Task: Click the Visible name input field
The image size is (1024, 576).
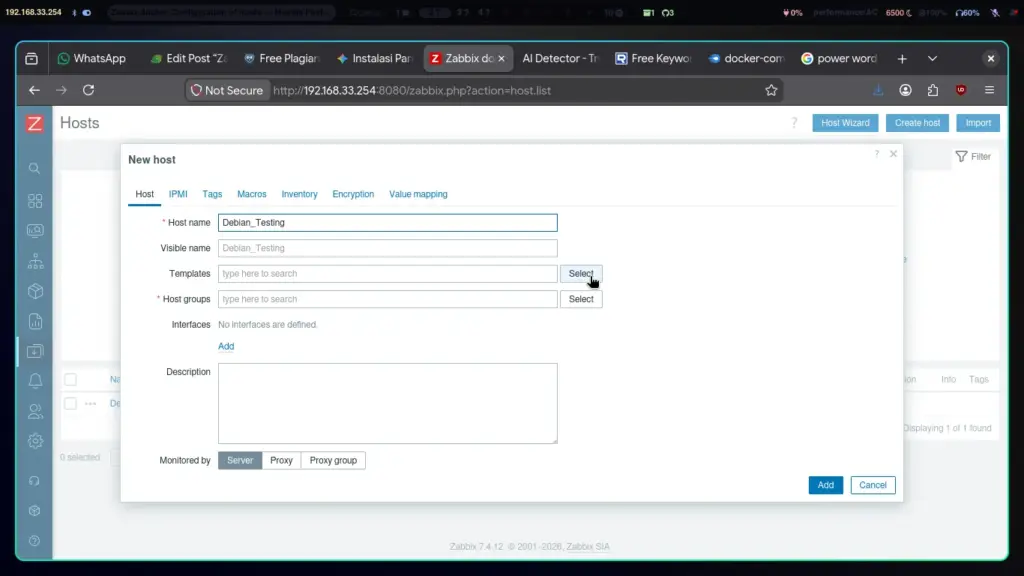Action: (x=387, y=248)
